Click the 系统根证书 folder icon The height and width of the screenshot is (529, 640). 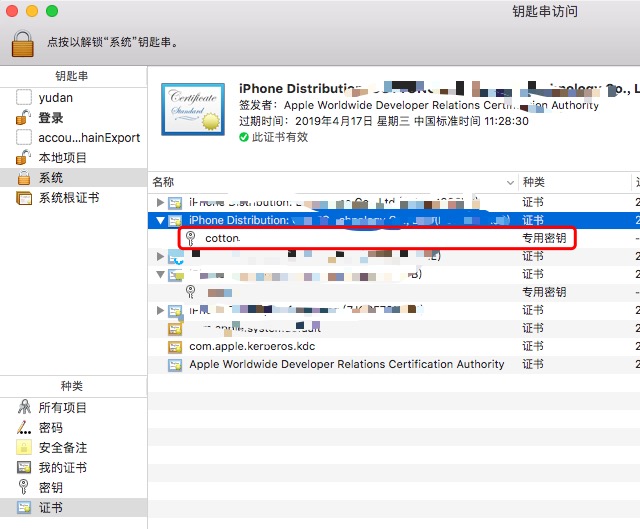[24, 198]
